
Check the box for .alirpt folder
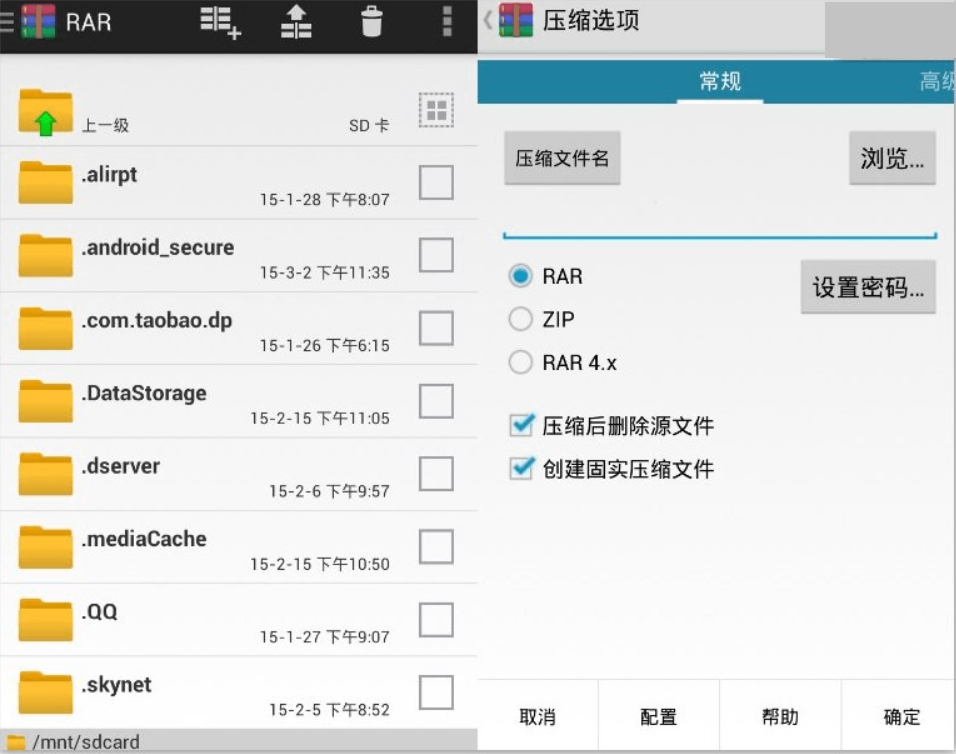436,183
